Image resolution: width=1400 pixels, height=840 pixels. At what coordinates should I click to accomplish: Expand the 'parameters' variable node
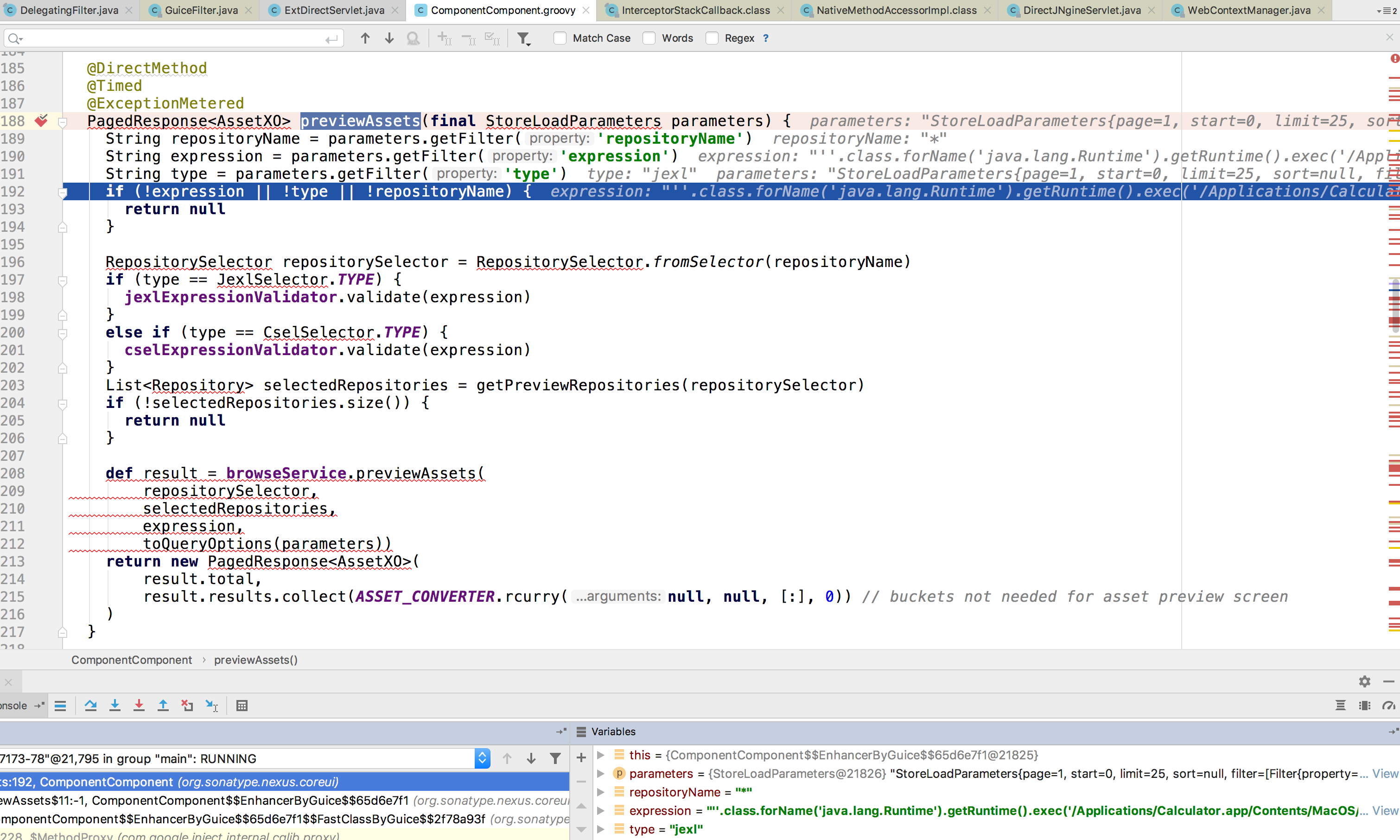tap(601, 774)
